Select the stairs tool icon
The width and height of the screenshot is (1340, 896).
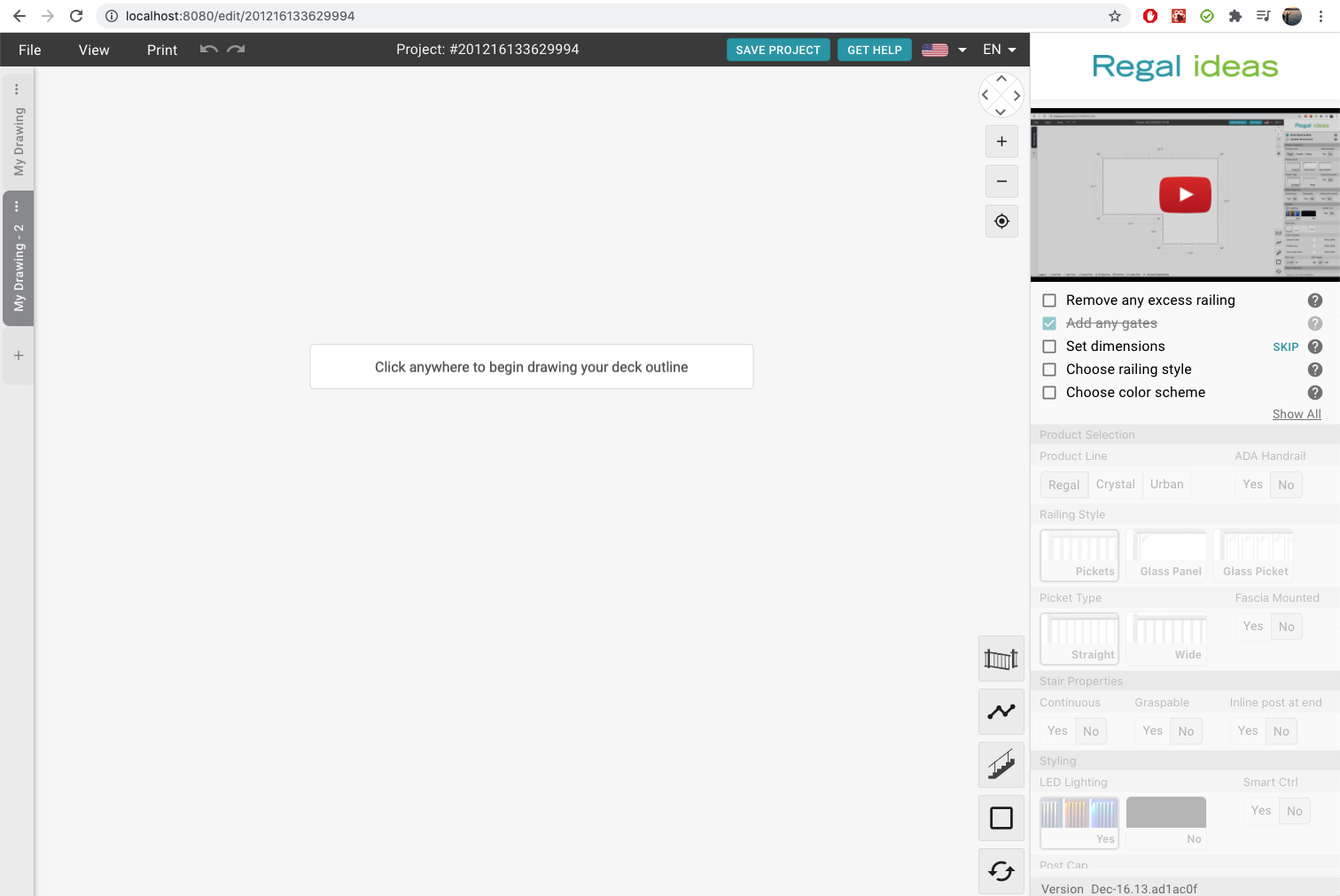tap(1001, 765)
